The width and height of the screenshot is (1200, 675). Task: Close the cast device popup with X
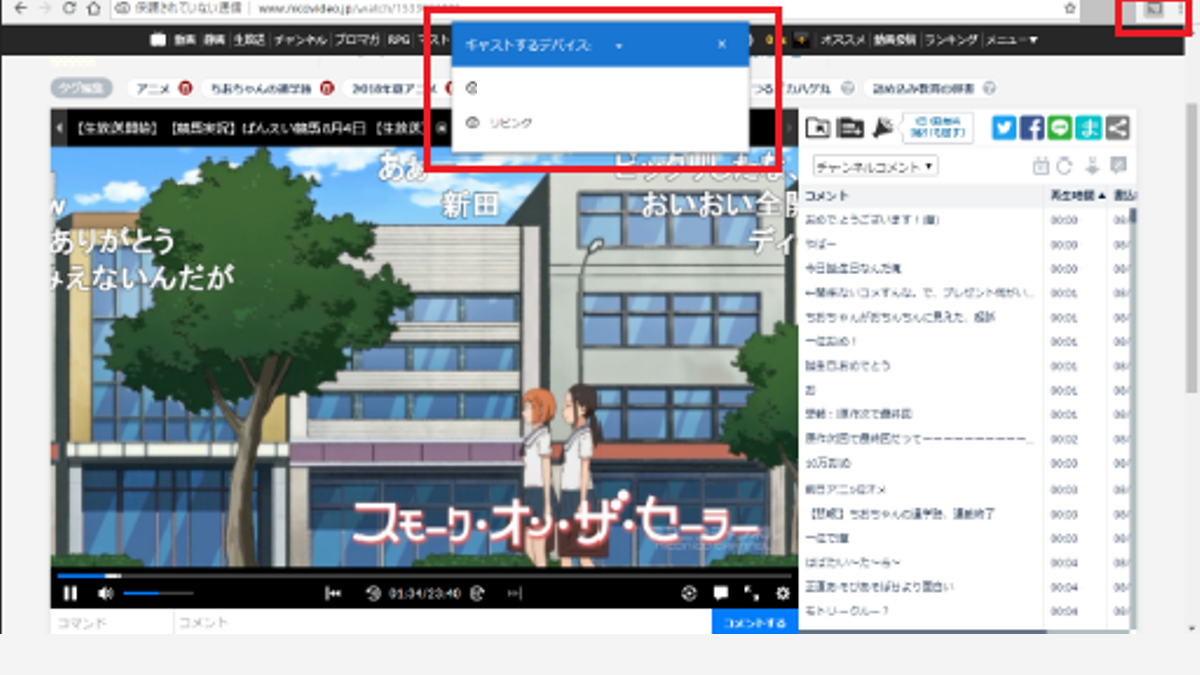pos(722,45)
